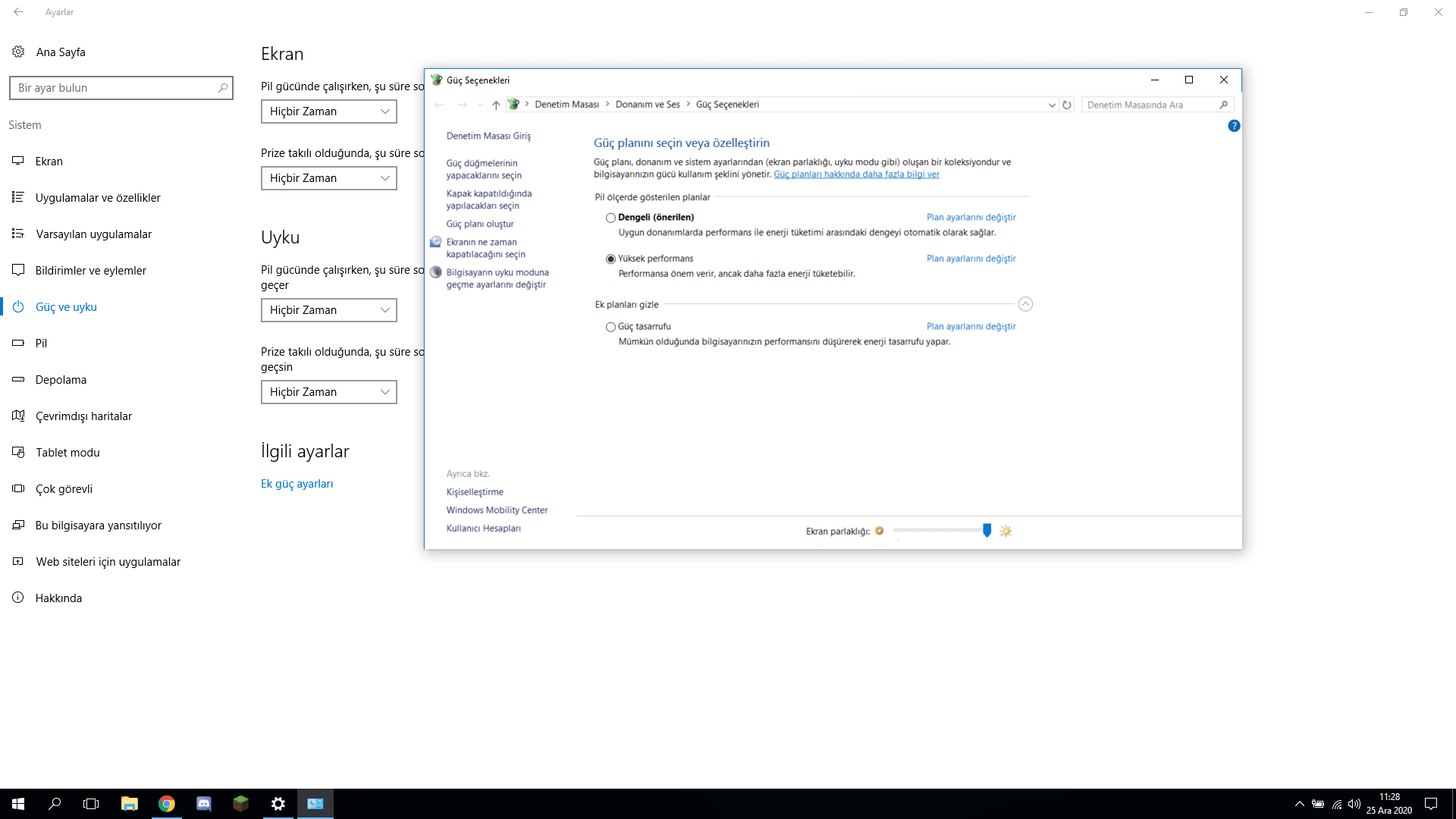The width and height of the screenshot is (1456, 819).
Task: Open Discord from the taskbar
Action: coord(204,804)
